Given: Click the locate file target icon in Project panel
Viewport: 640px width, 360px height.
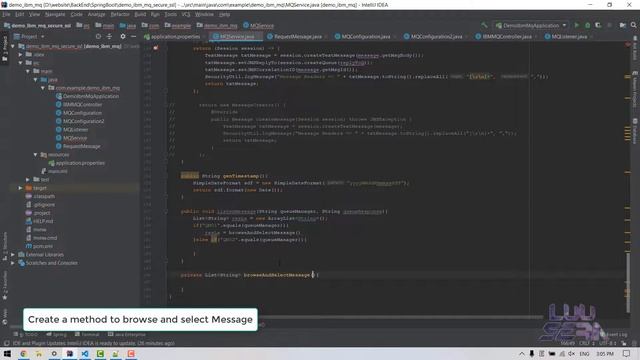Looking at the screenshot, I should tap(98, 36).
